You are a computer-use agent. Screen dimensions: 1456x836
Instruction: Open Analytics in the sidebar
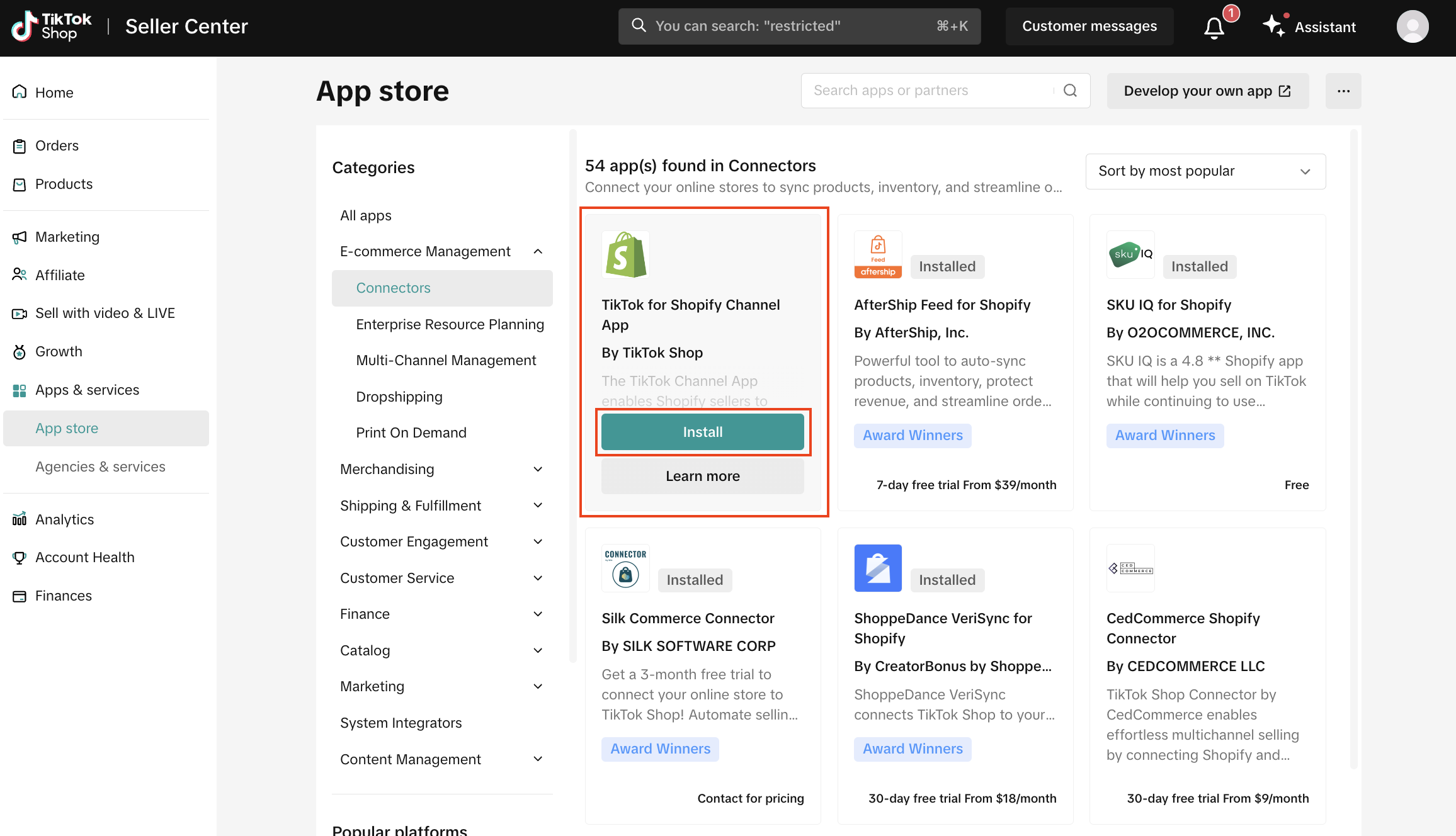[x=64, y=519]
